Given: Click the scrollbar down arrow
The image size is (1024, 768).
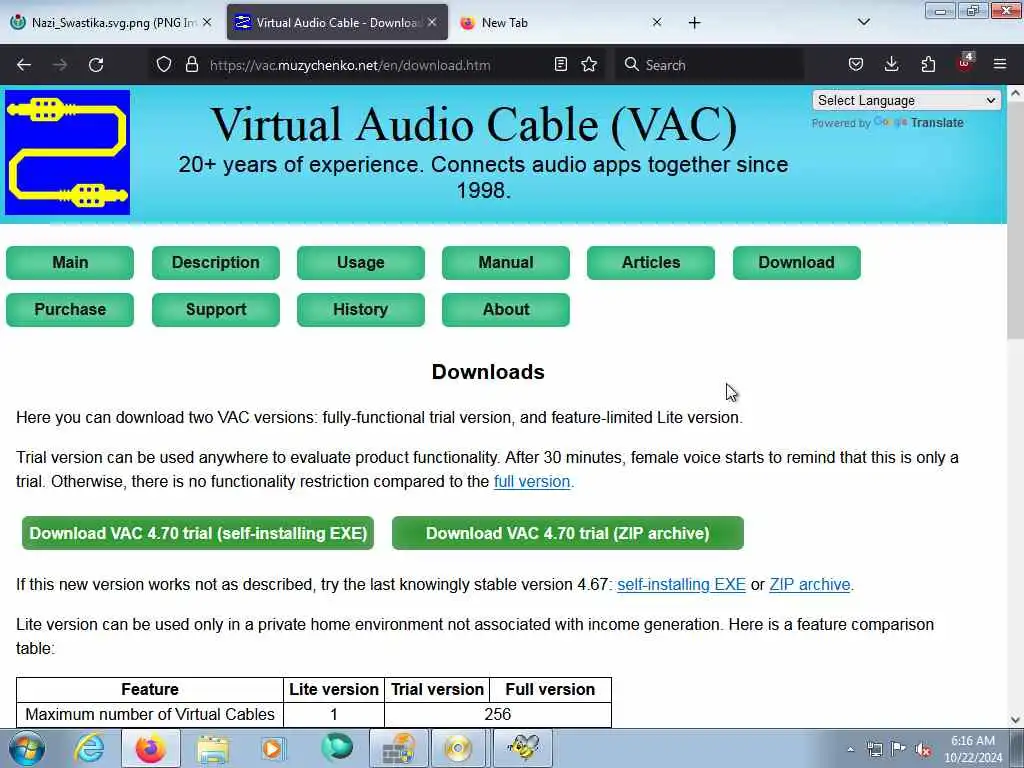Looking at the screenshot, I should pyautogui.click(x=1015, y=720).
